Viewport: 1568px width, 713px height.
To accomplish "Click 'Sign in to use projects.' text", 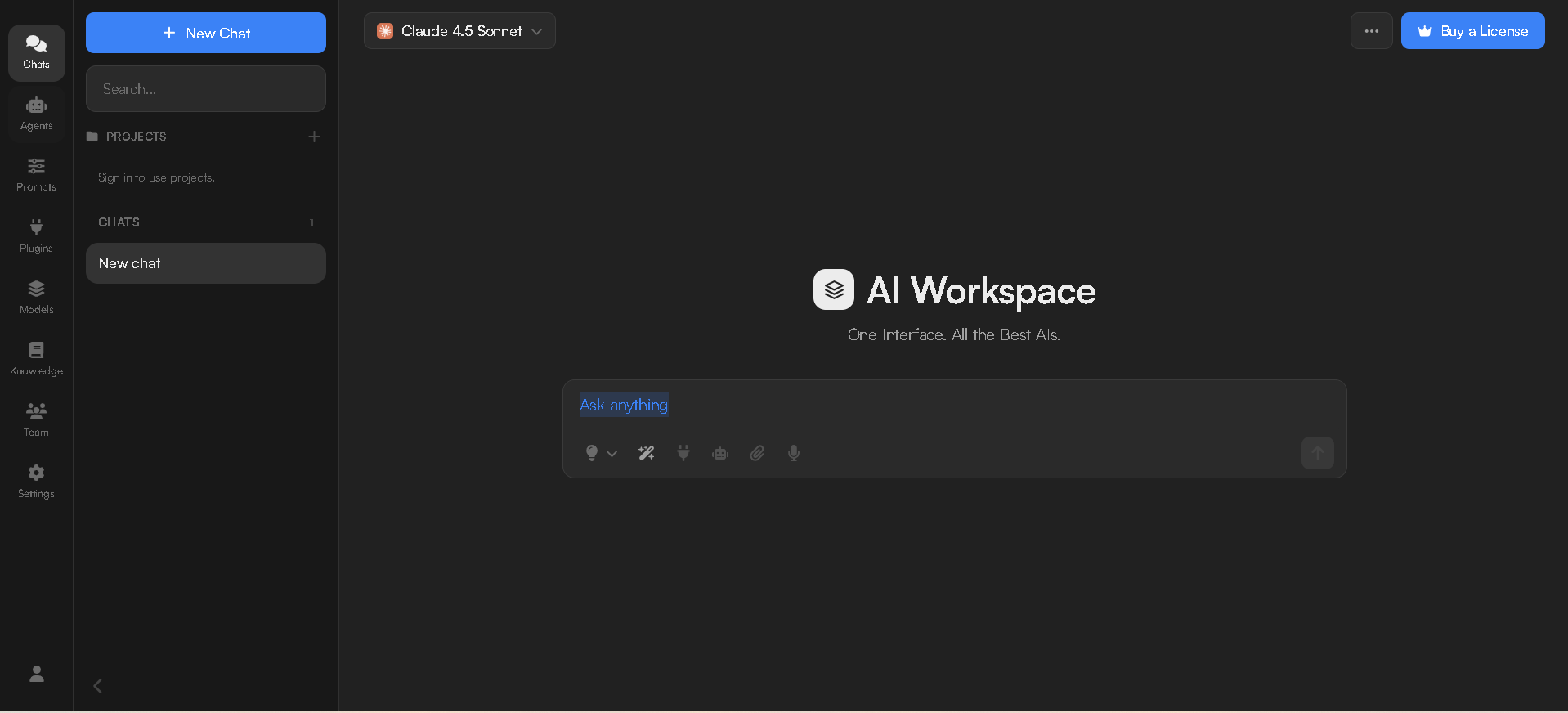I will (x=156, y=177).
